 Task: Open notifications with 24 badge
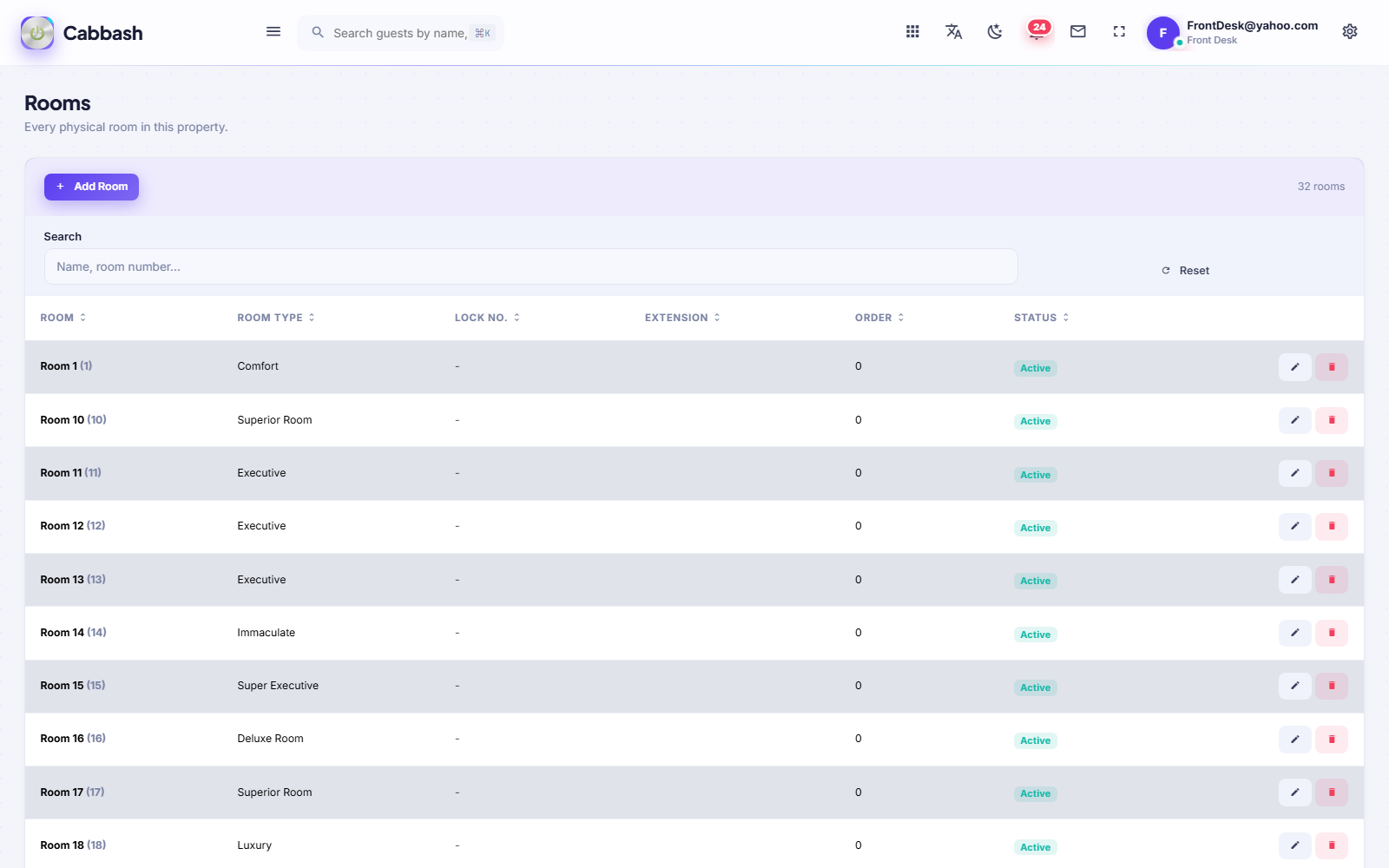[x=1037, y=32]
